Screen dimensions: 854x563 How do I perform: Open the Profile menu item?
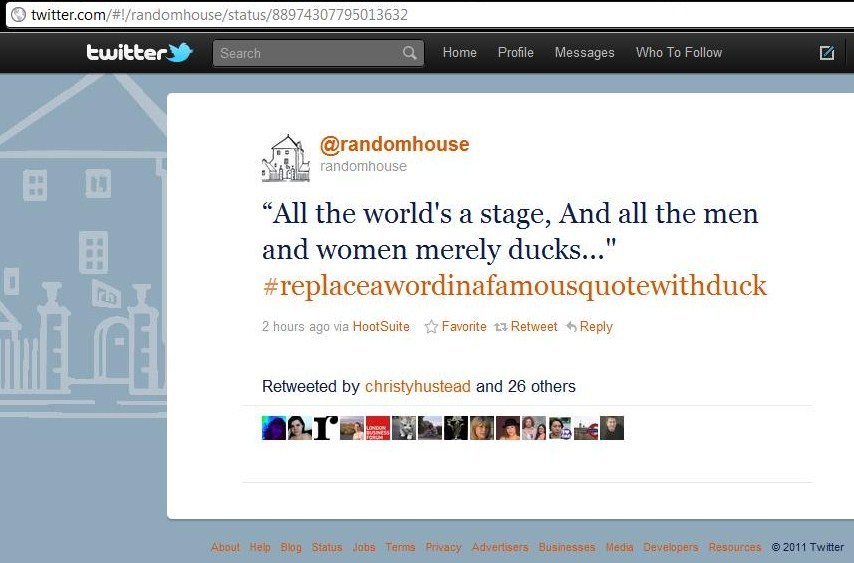(516, 52)
